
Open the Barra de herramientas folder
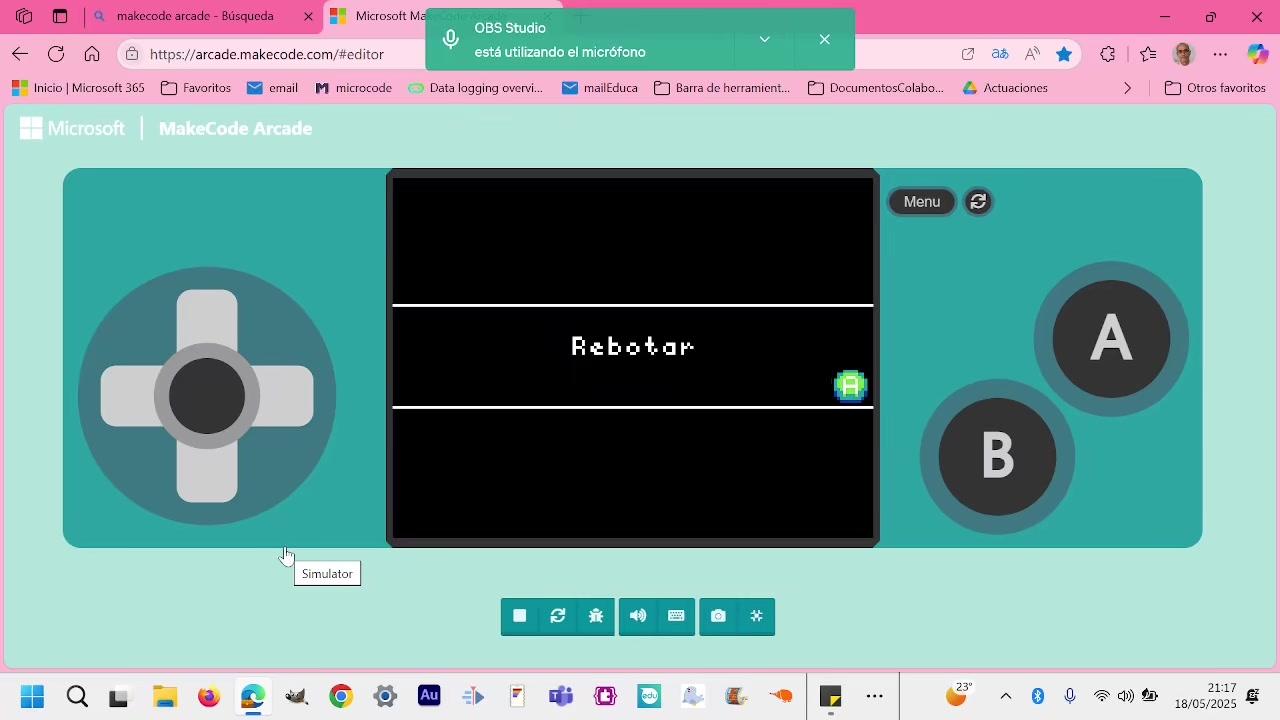722,88
